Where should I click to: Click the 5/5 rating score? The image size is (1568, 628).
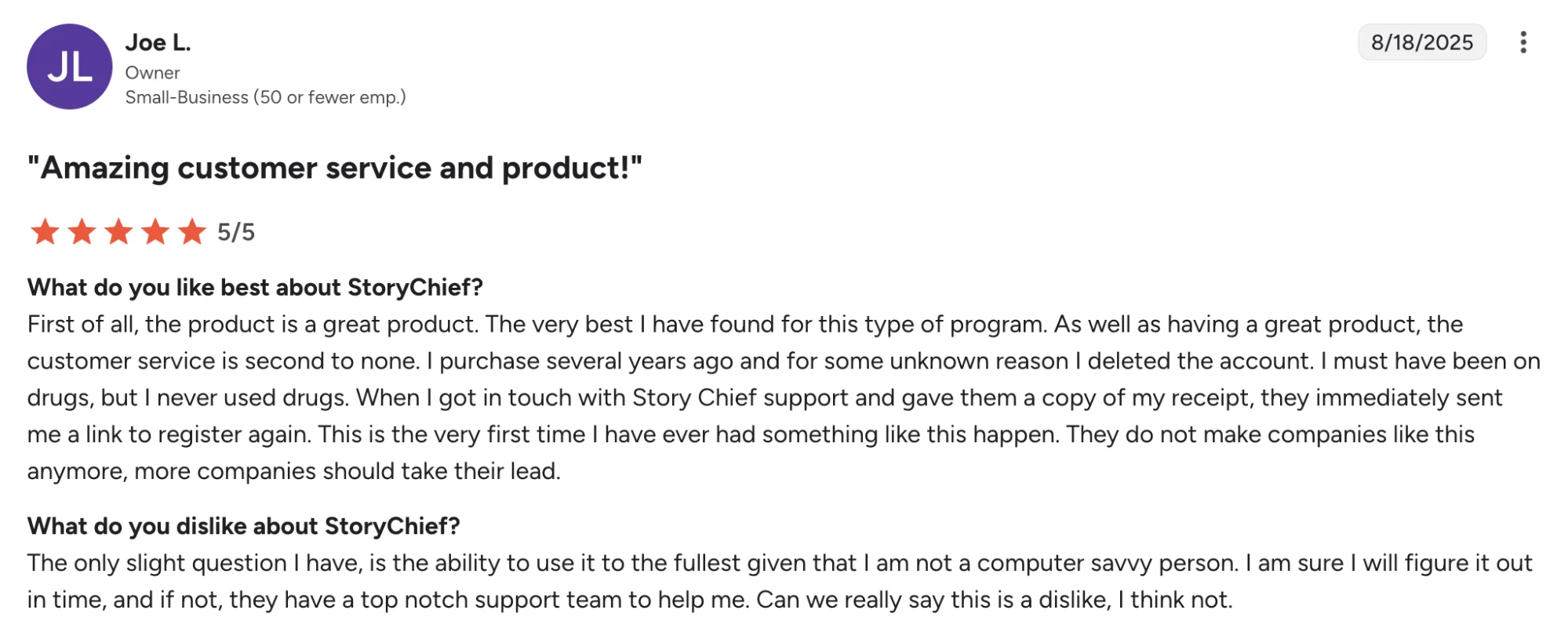[x=236, y=232]
